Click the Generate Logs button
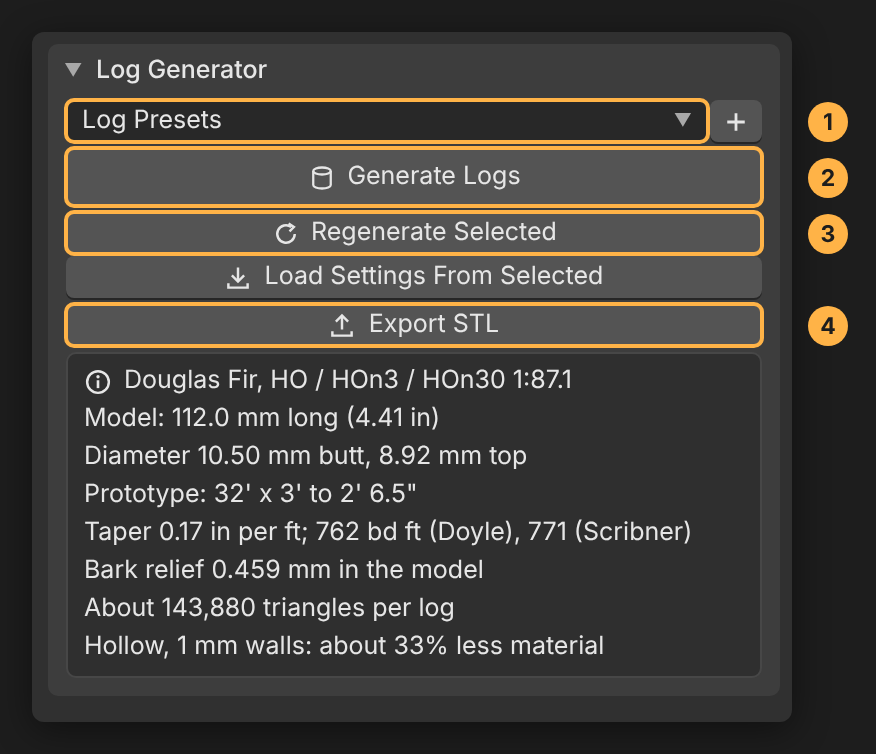 [414, 177]
